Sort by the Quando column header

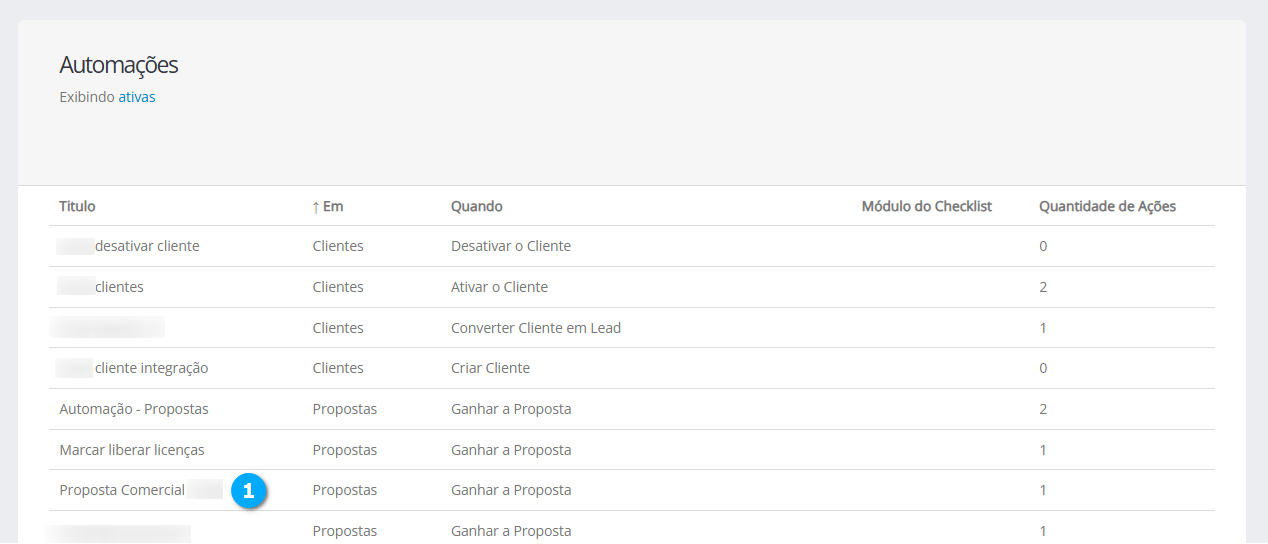click(476, 206)
